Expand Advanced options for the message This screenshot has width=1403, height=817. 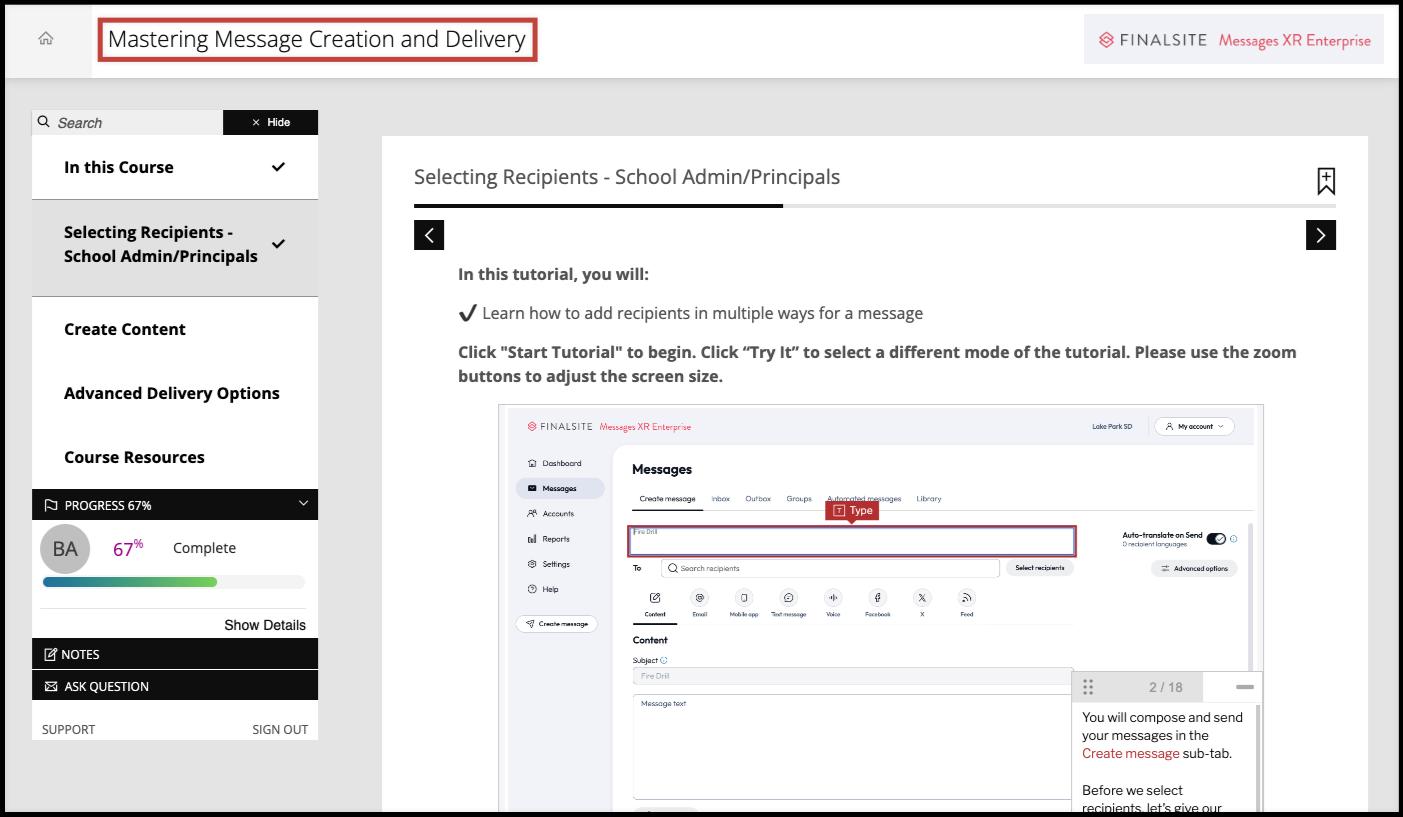point(1194,568)
